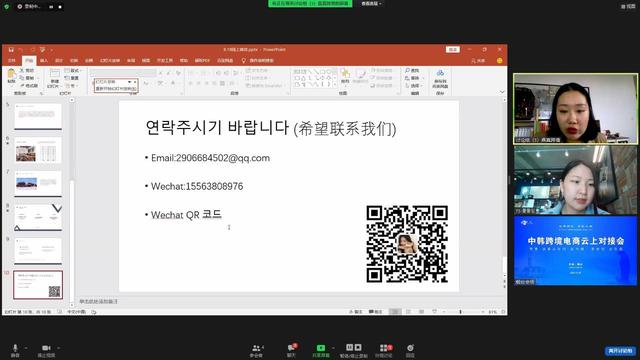This screenshot has height=360, width=640.
Task: Open the Chat panel with unread badge
Action: coord(291,350)
